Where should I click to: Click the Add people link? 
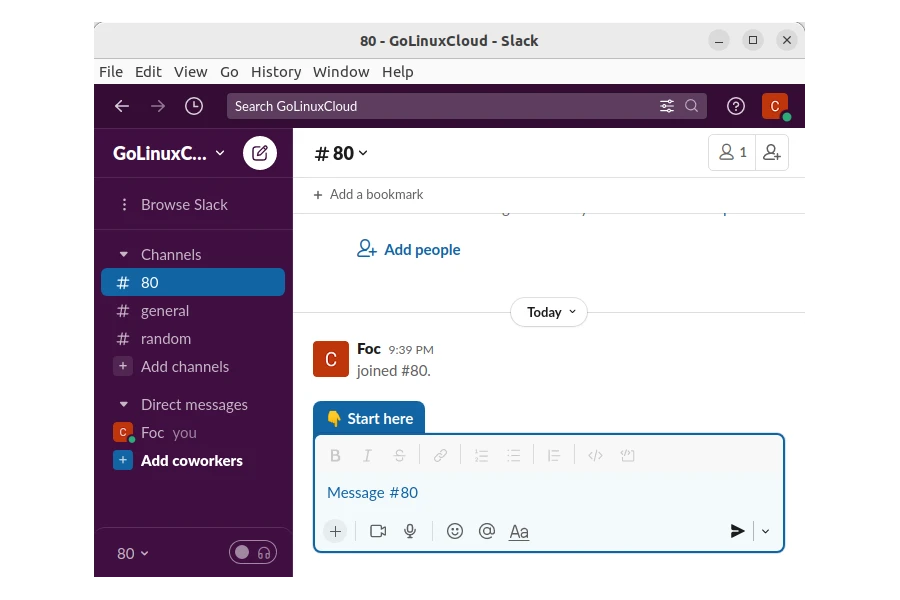coord(409,250)
